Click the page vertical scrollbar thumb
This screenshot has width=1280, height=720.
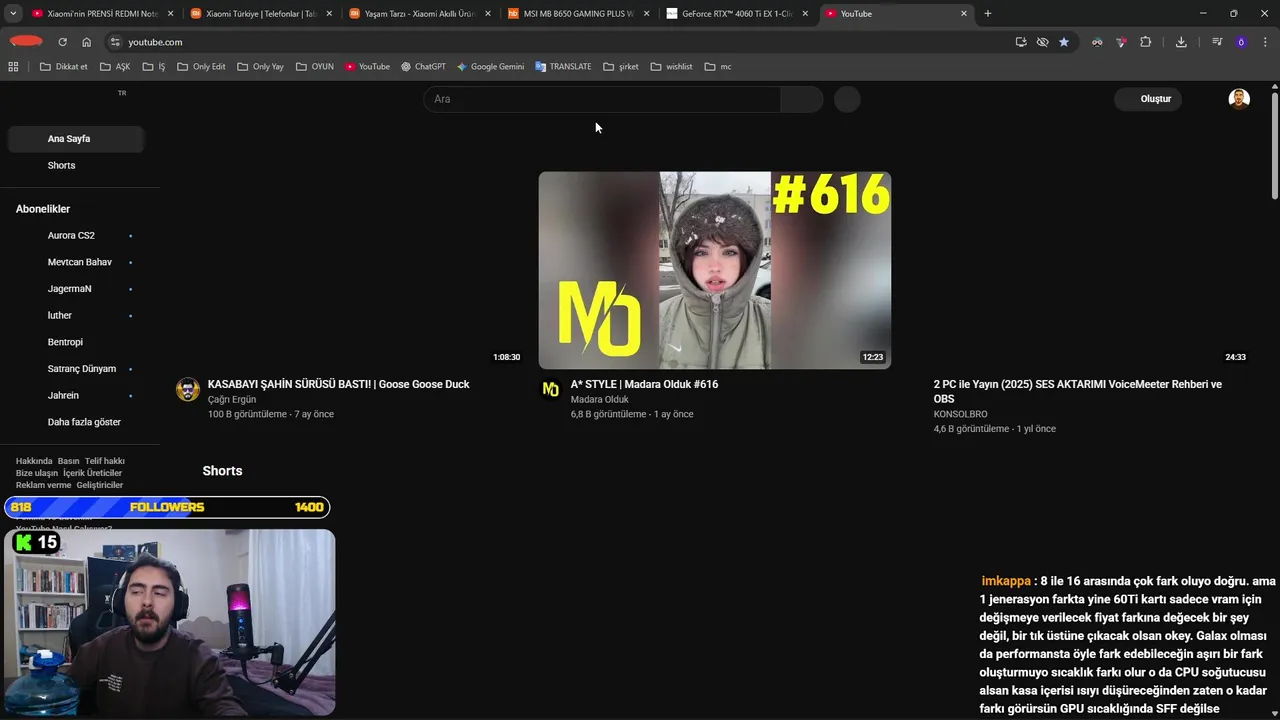click(1275, 145)
